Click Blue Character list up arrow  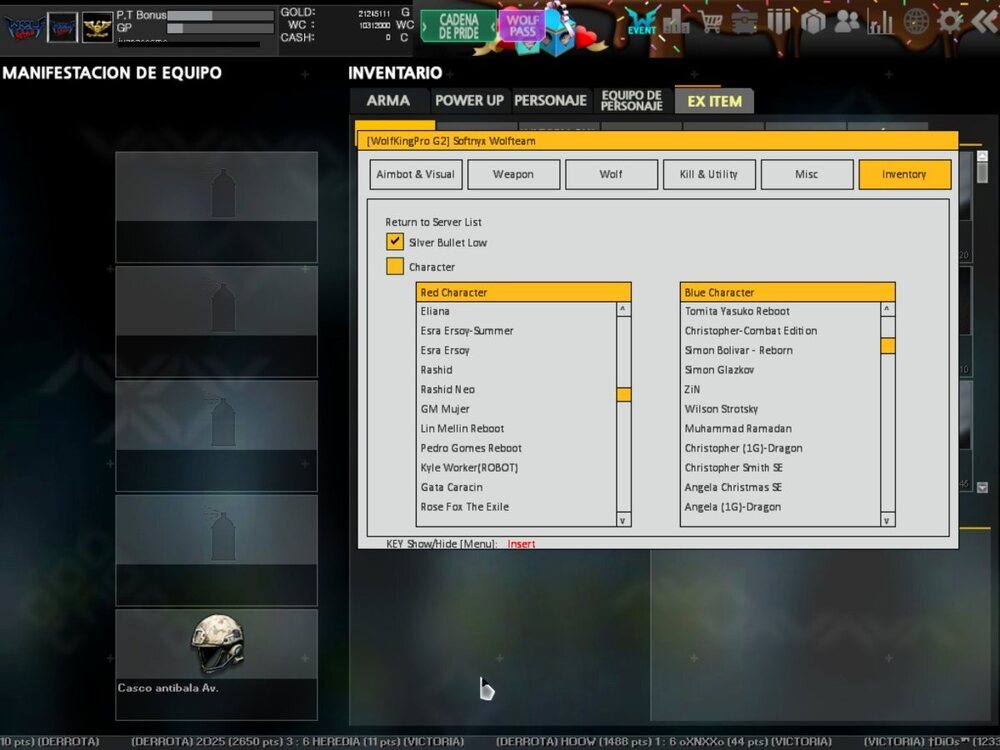887,310
